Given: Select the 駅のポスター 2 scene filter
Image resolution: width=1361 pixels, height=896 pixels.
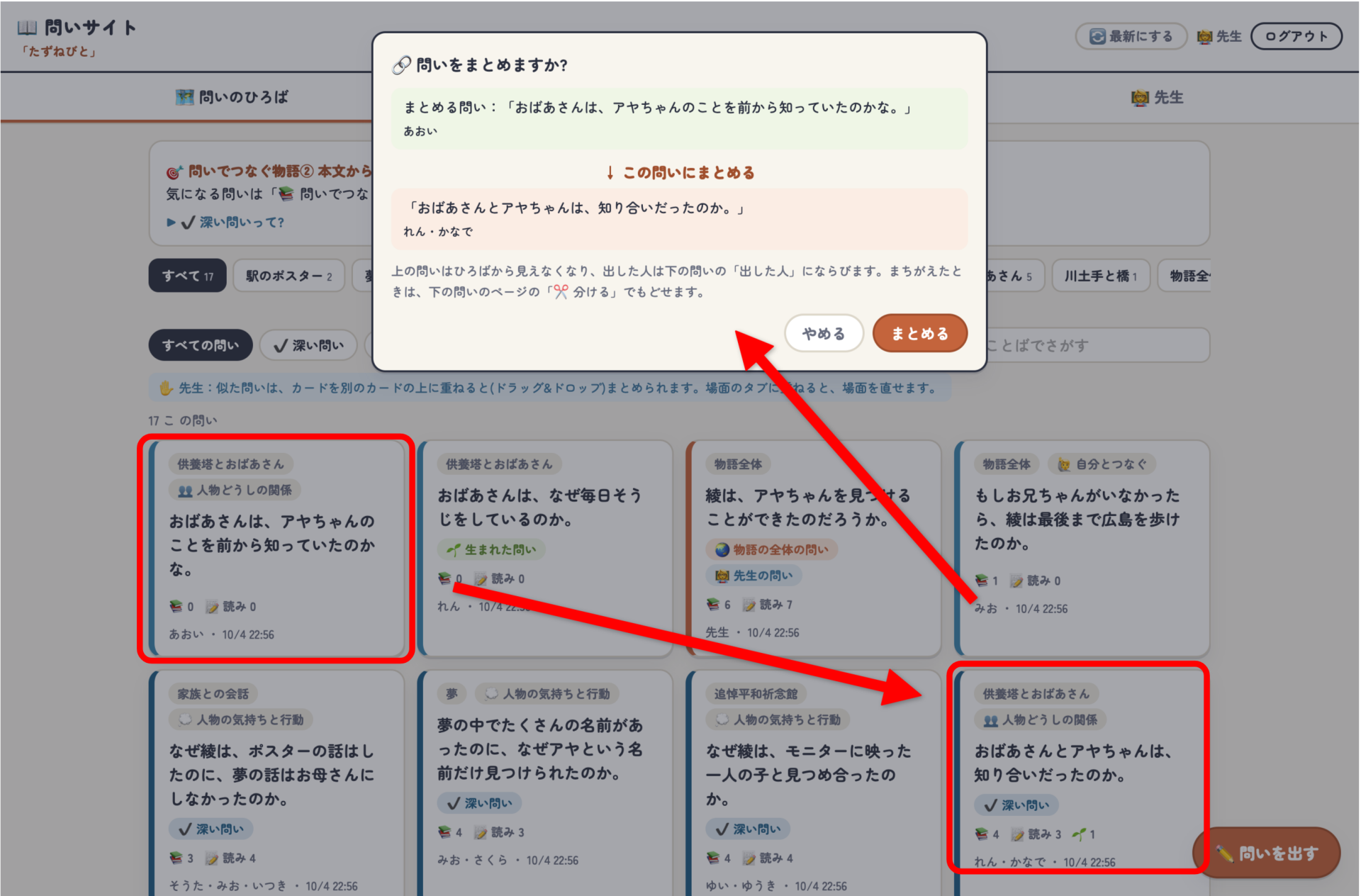Looking at the screenshot, I should pyautogui.click(x=289, y=276).
